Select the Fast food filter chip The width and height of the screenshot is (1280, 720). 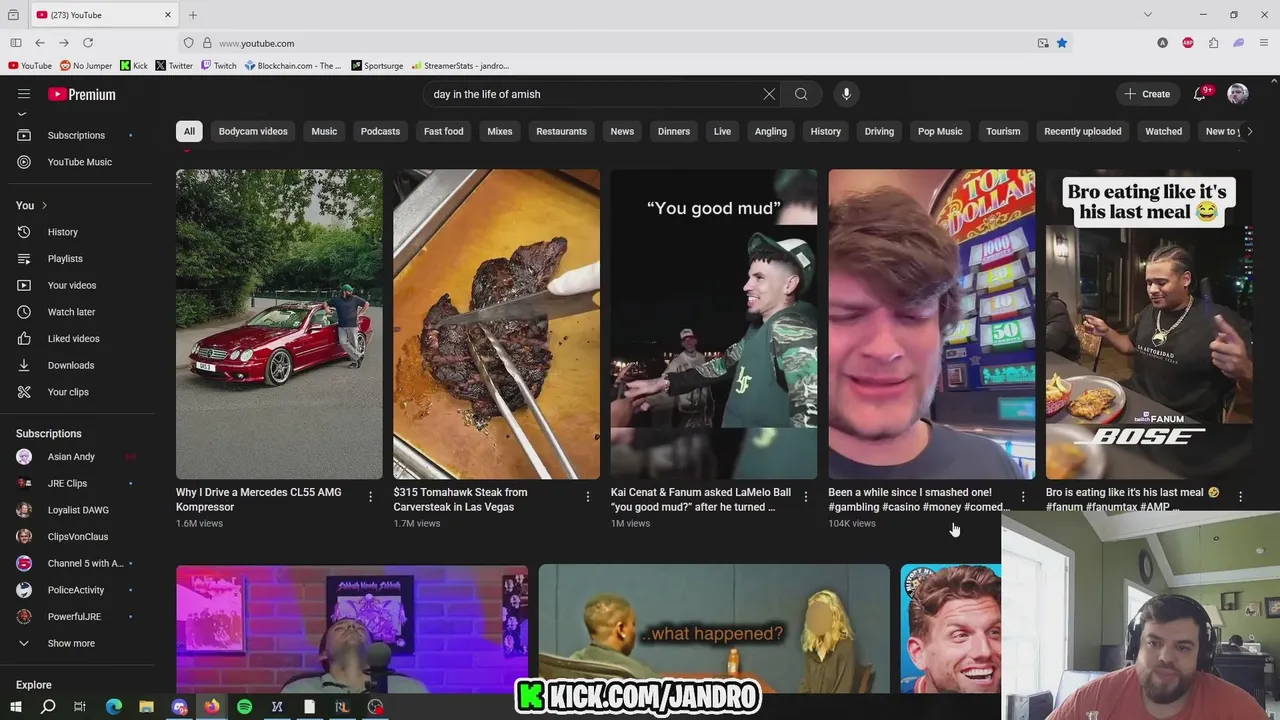coord(443,131)
